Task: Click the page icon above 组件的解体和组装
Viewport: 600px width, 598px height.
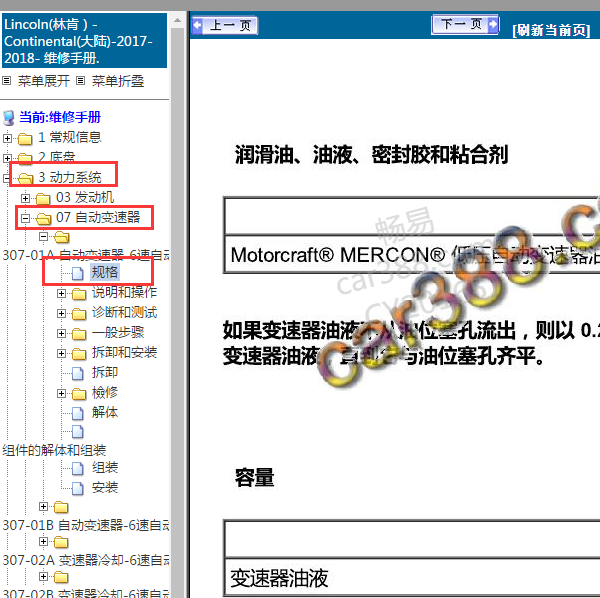Action: click(78, 432)
